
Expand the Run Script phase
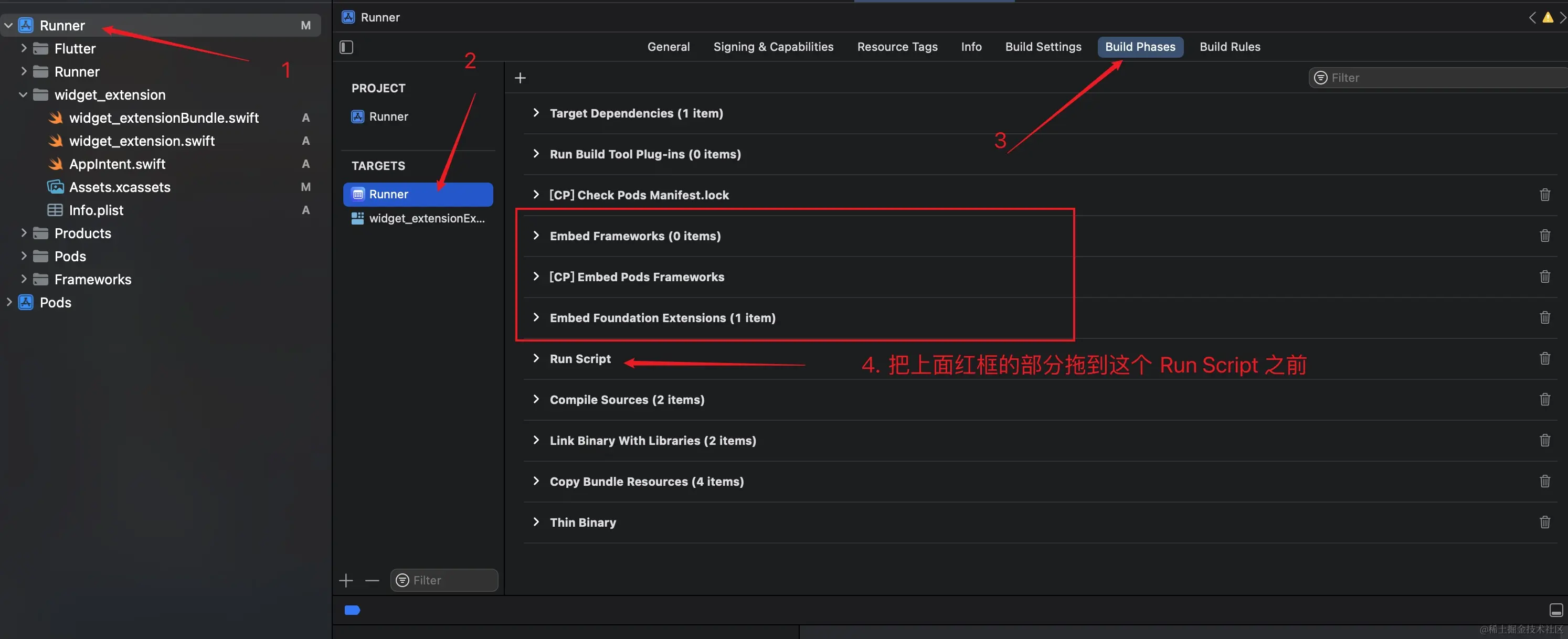pos(536,358)
